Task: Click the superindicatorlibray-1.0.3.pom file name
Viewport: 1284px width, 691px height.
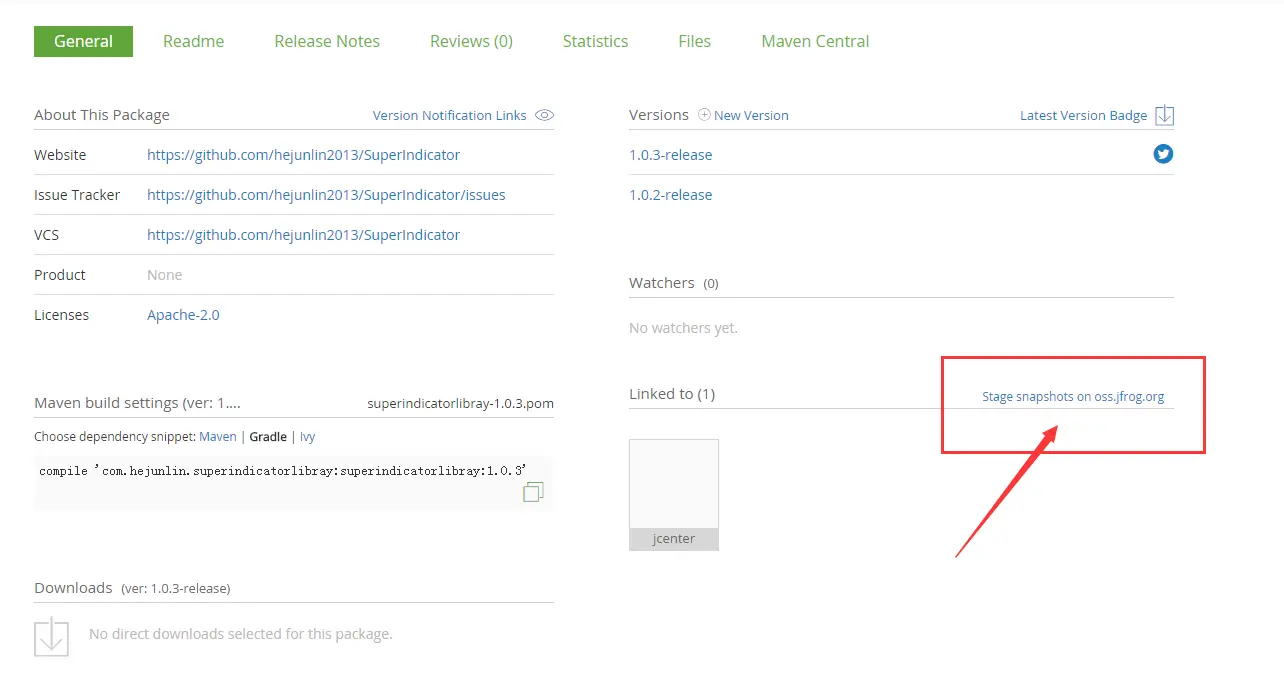Action: coord(461,404)
